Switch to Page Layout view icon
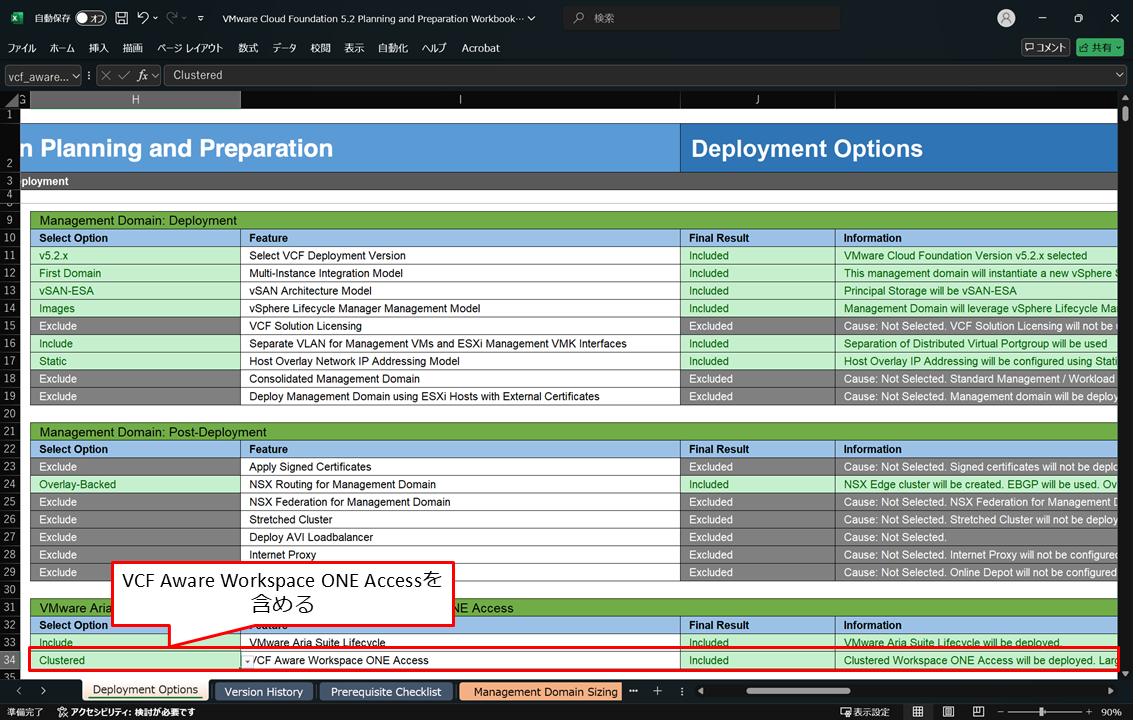The height and width of the screenshot is (720, 1133). [x=948, y=712]
